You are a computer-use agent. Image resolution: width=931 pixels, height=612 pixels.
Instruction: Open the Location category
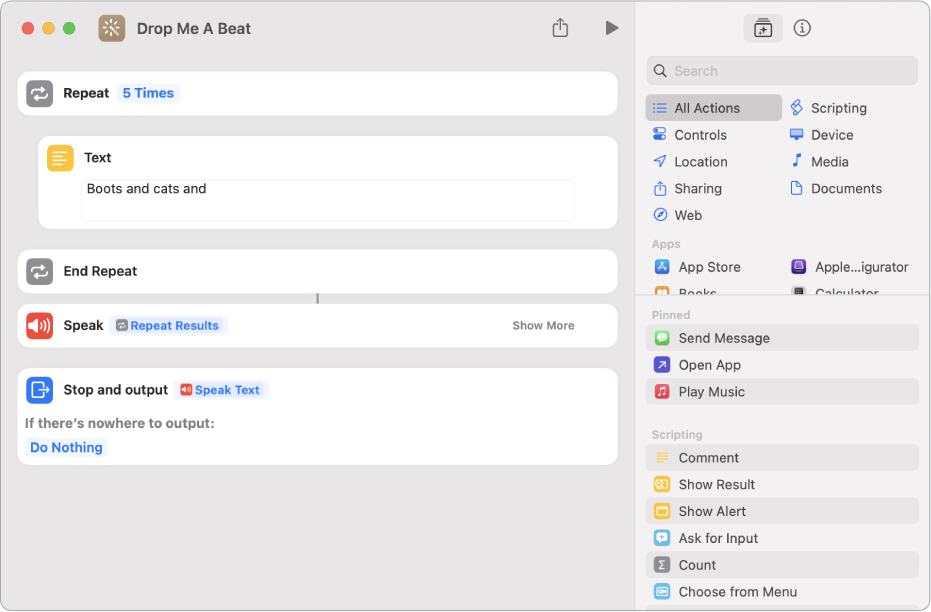coord(690,161)
